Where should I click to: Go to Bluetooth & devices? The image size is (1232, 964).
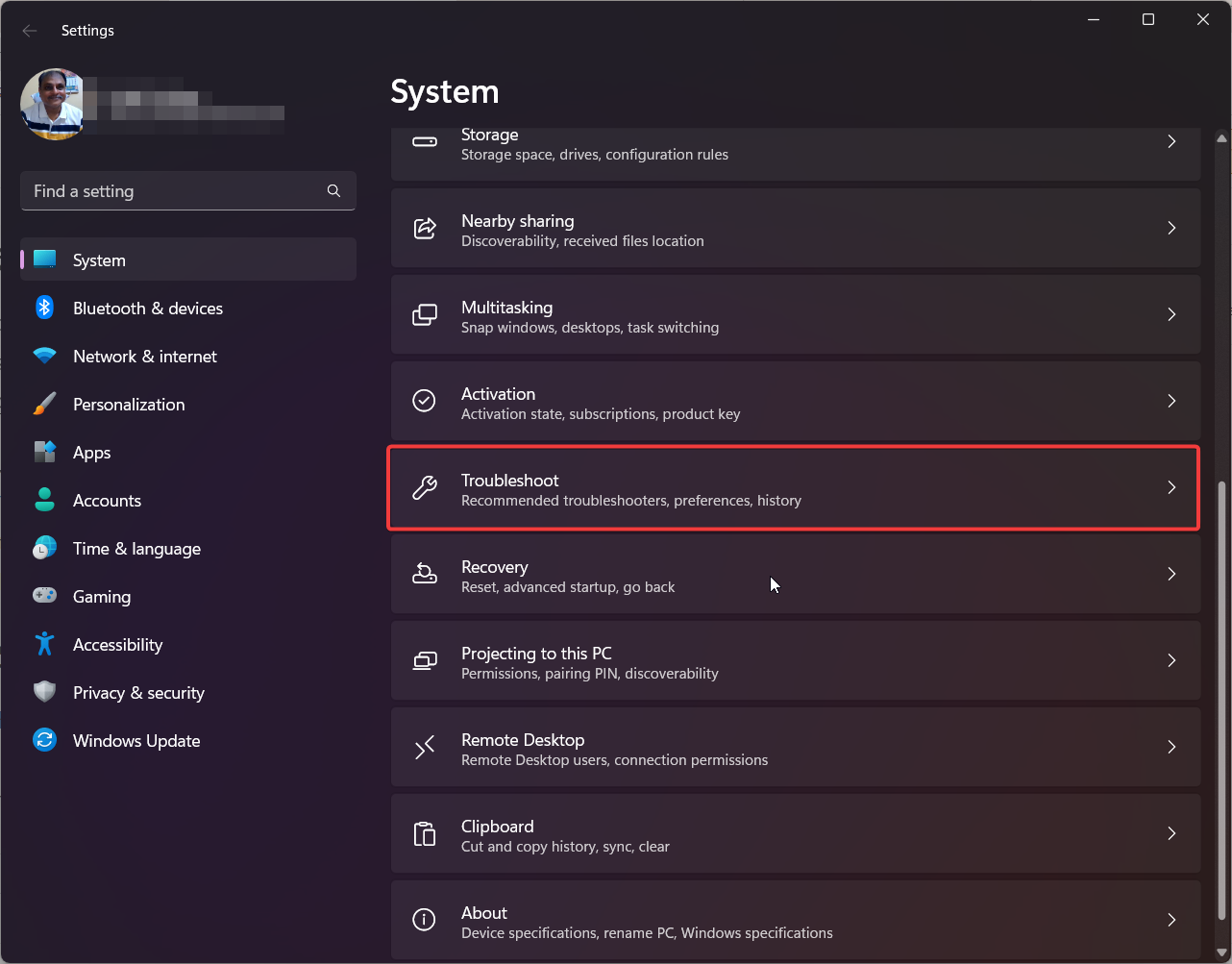pos(188,308)
